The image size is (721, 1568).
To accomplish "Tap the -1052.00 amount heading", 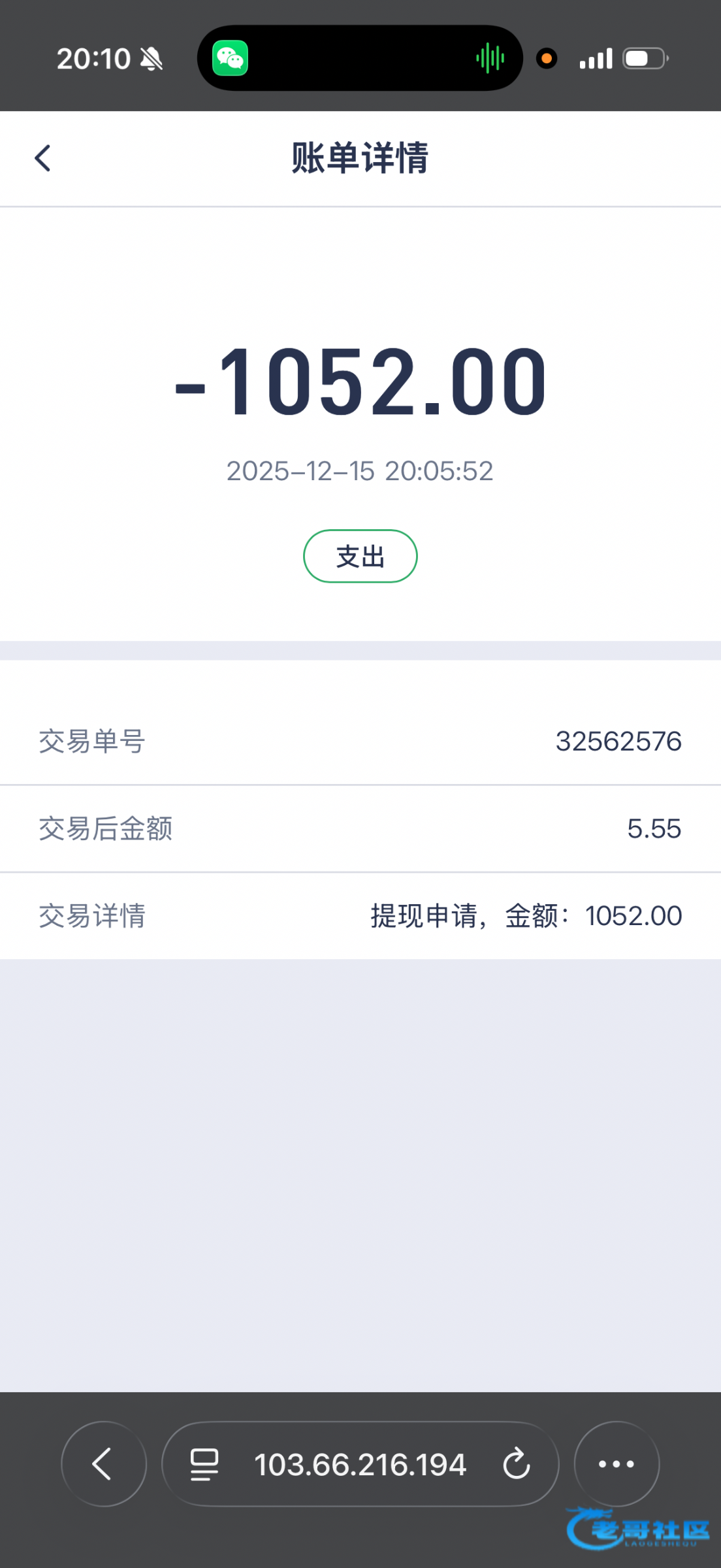I will click(360, 382).
